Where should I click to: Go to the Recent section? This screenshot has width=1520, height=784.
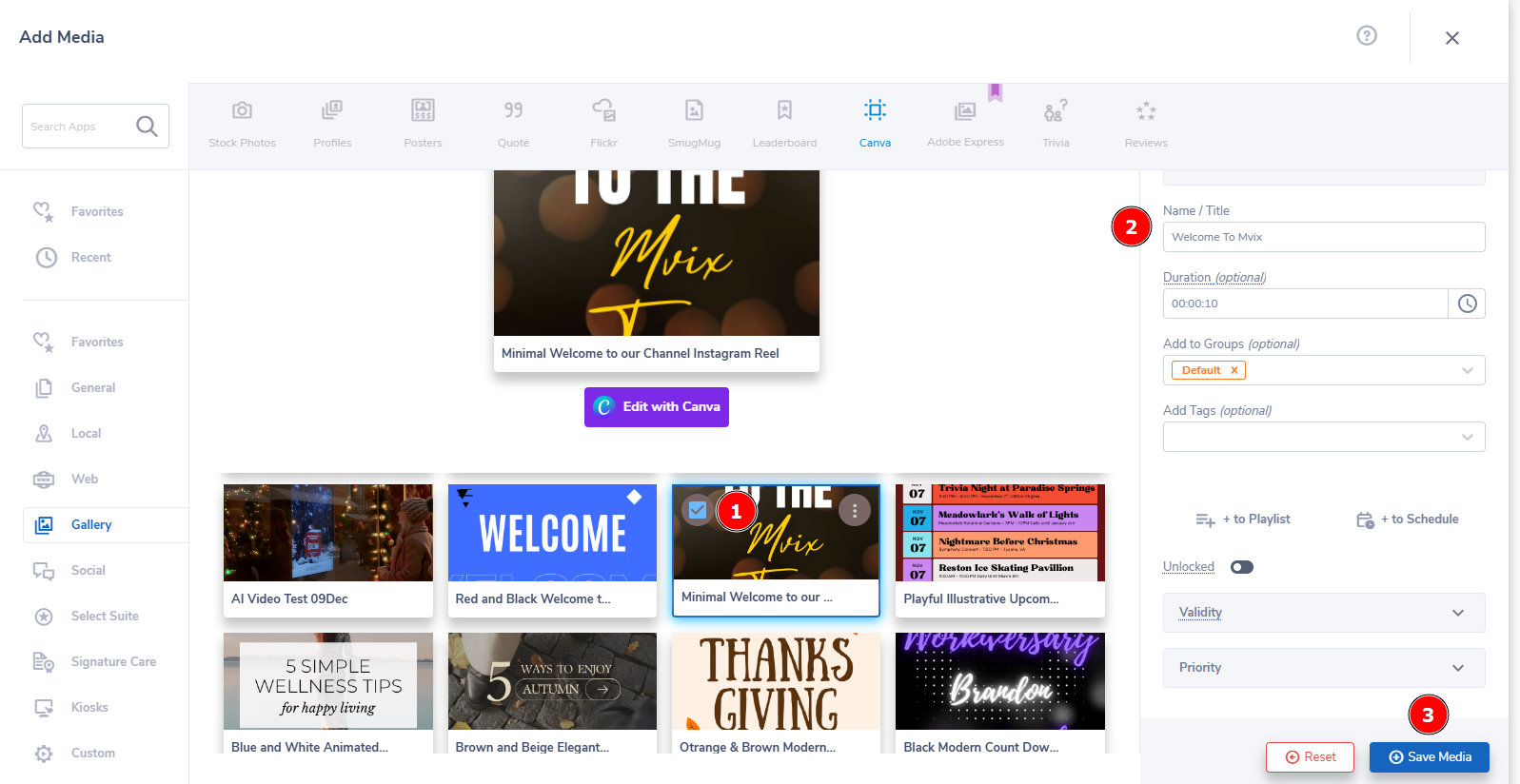click(x=72, y=257)
